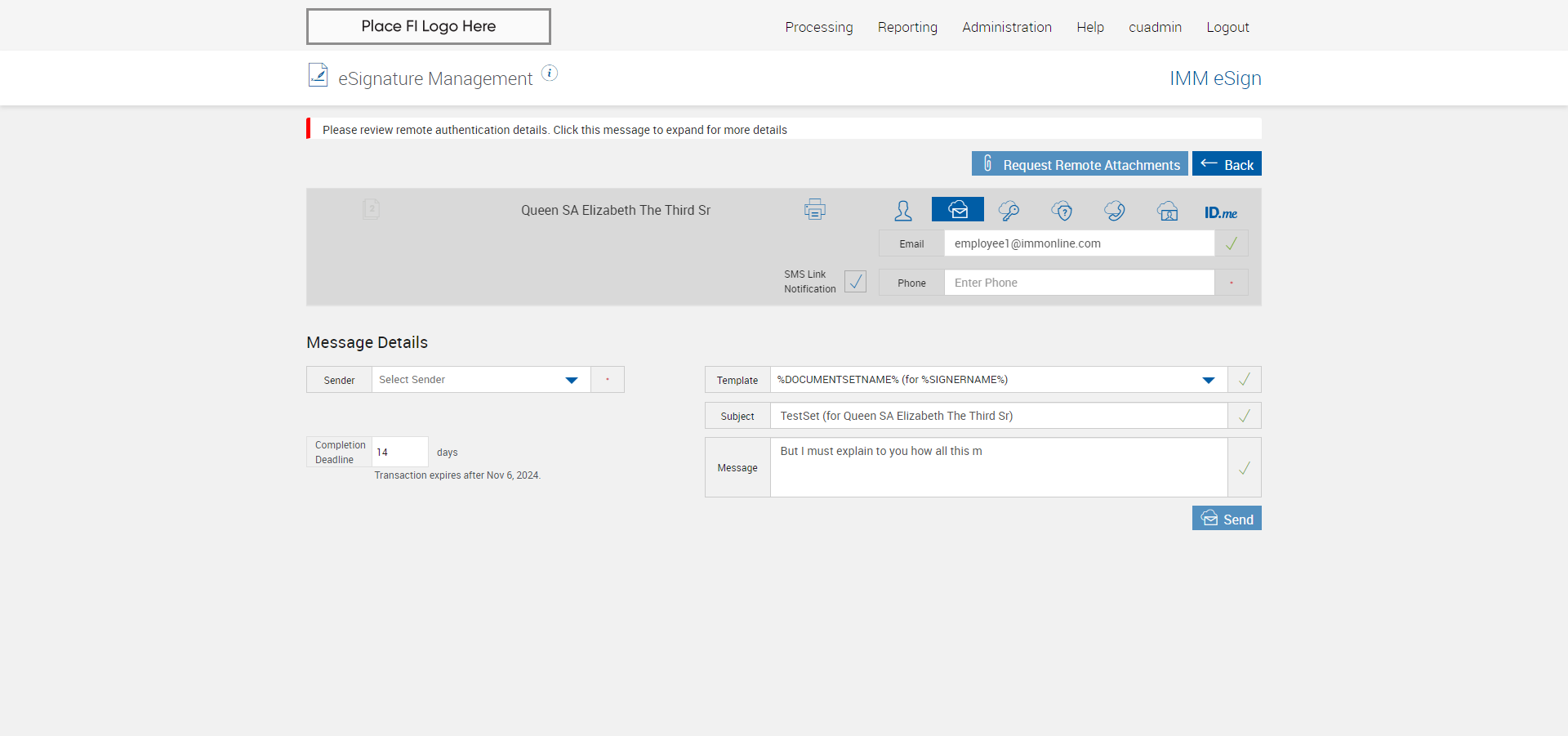Open the info icon next to eSignature Management

(550, 74)
